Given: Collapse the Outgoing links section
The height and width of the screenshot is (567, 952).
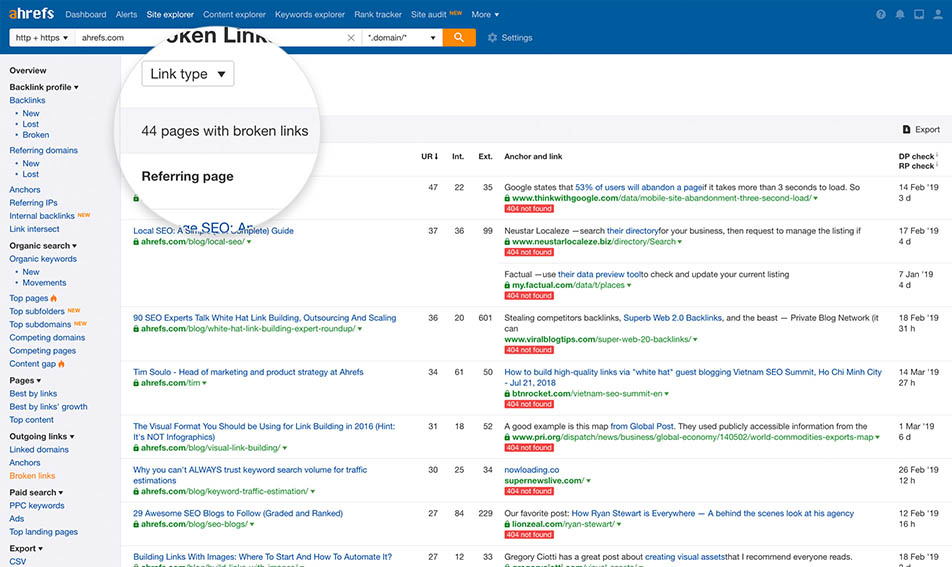Looking at the screenshot, I should pos(41,436).
